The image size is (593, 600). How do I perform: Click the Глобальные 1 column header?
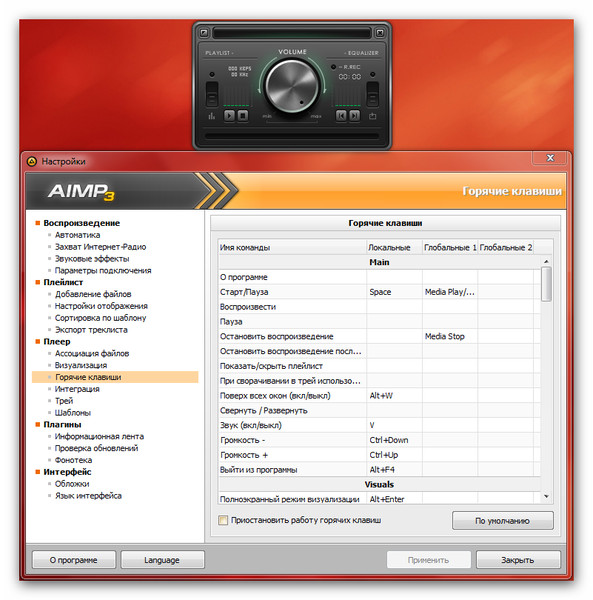coord(450,247)
